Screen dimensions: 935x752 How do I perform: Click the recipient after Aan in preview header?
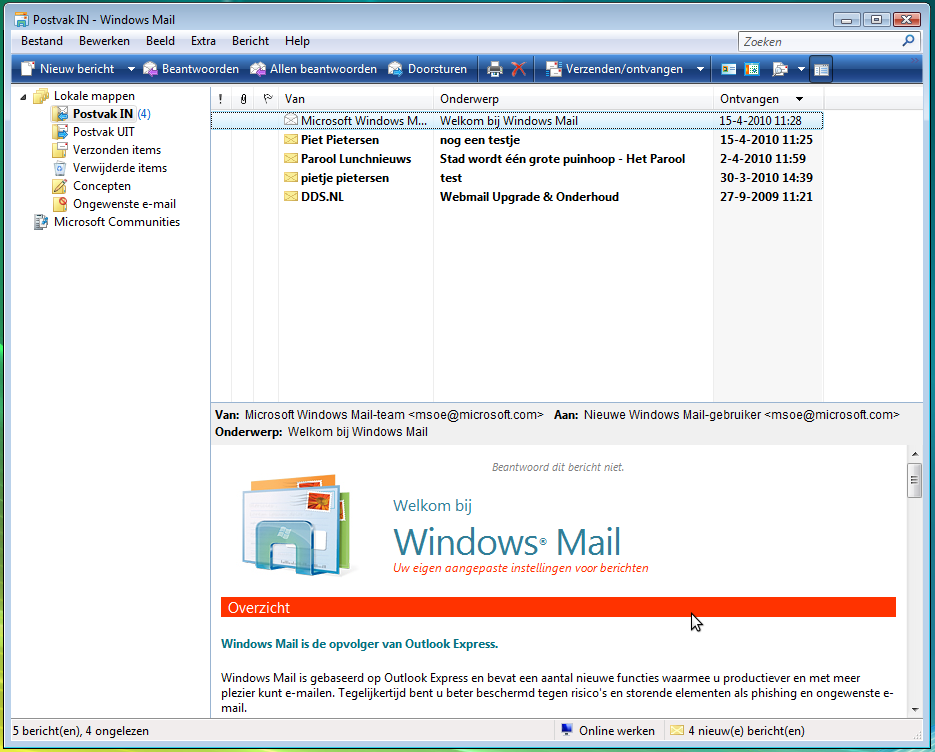coord(741,414)
